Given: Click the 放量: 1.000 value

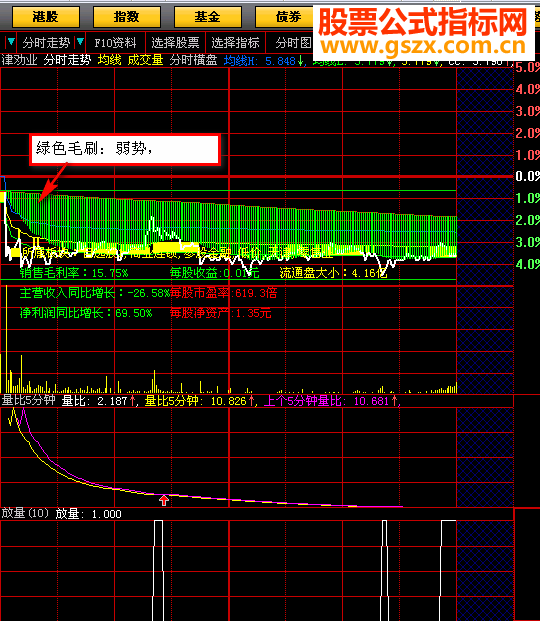Looking at the screenshot, I should click(x=88, y=514).
